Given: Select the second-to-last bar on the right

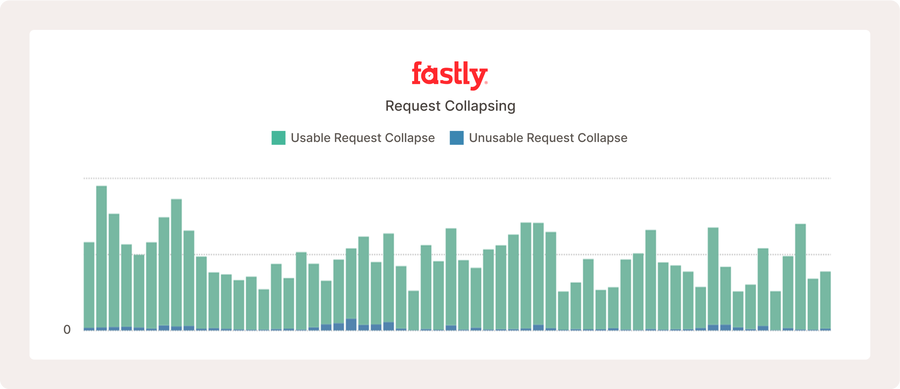Looking at the screenshot, I should (813, 304).
